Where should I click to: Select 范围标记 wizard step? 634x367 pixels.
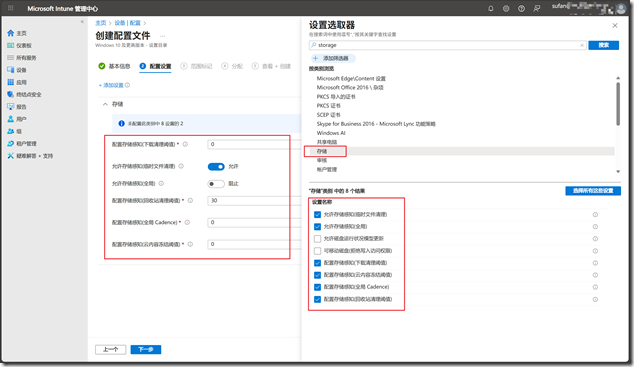197,66
